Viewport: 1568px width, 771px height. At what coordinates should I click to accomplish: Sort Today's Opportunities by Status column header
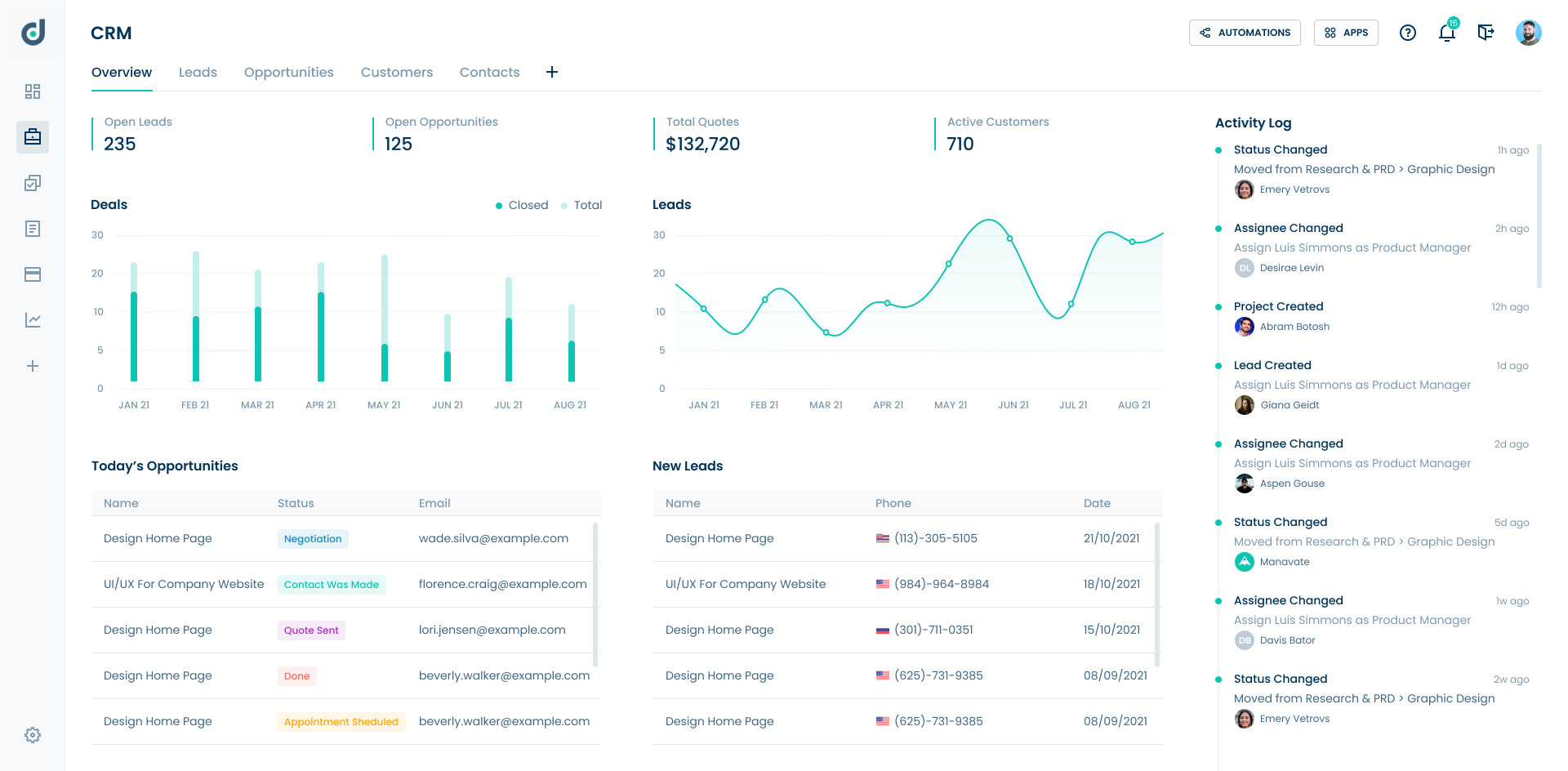(296, 503)
